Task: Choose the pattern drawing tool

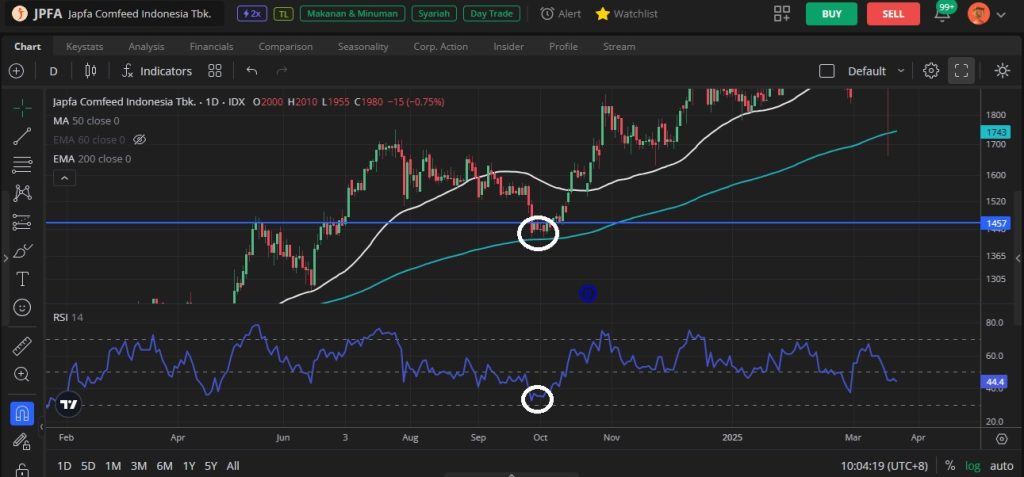Action: (x=22, y=193)
